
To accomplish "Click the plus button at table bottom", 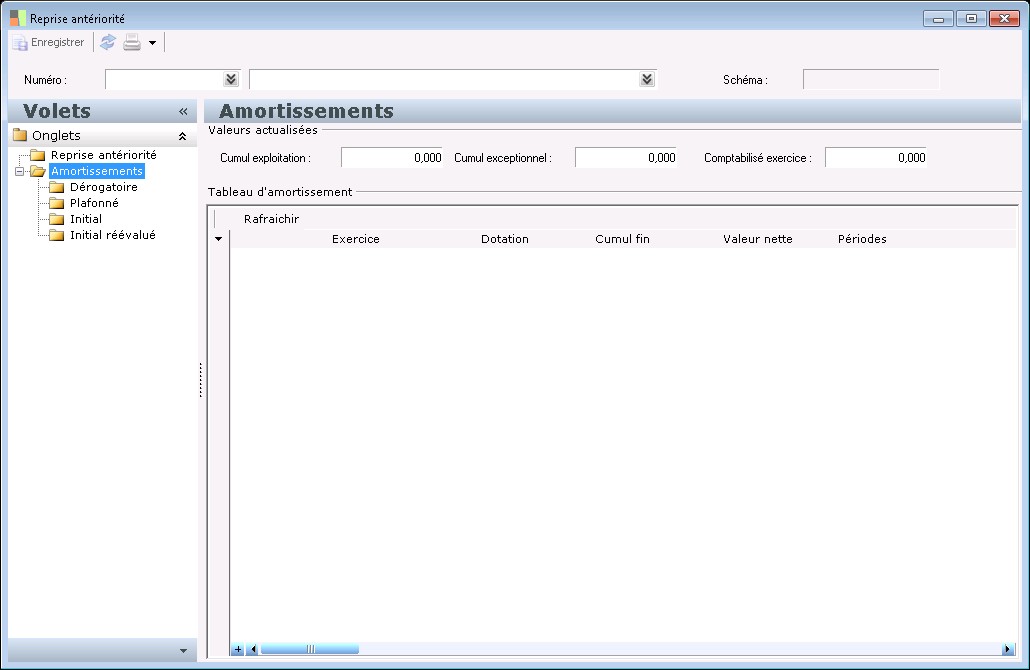I will [238, 650].
